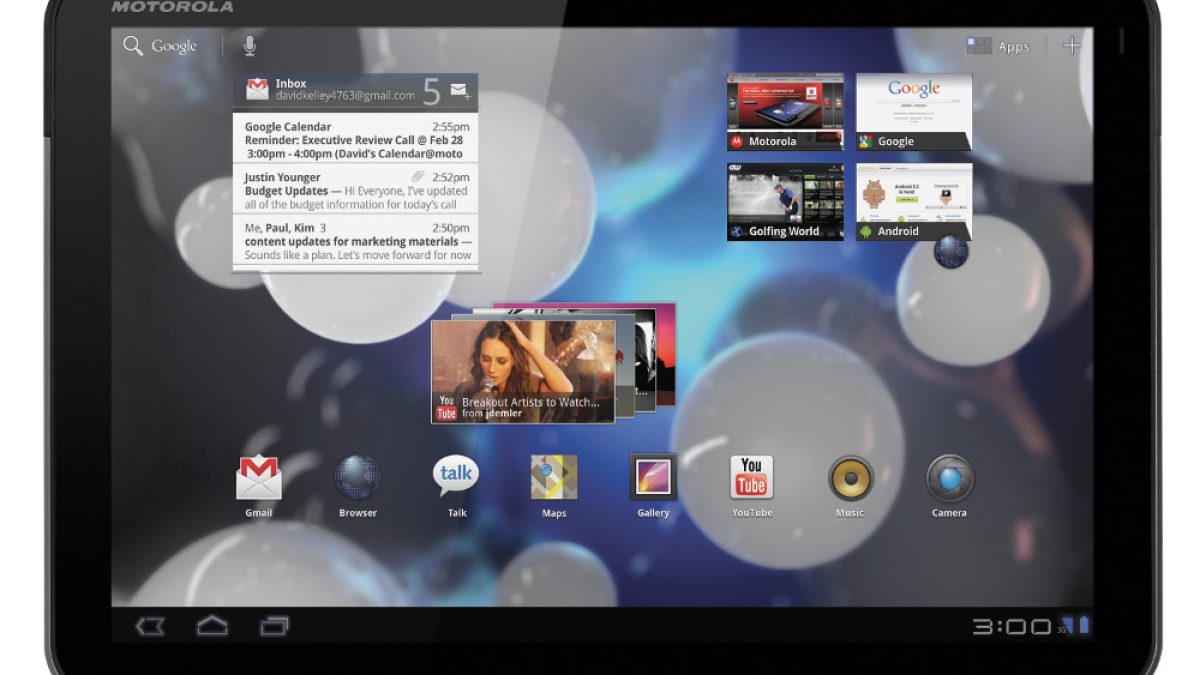This screenshot has width=1200, height=675.
Task: Compose new email from Inbox widget
Action: pyautogui.click(x=460, y=91)
